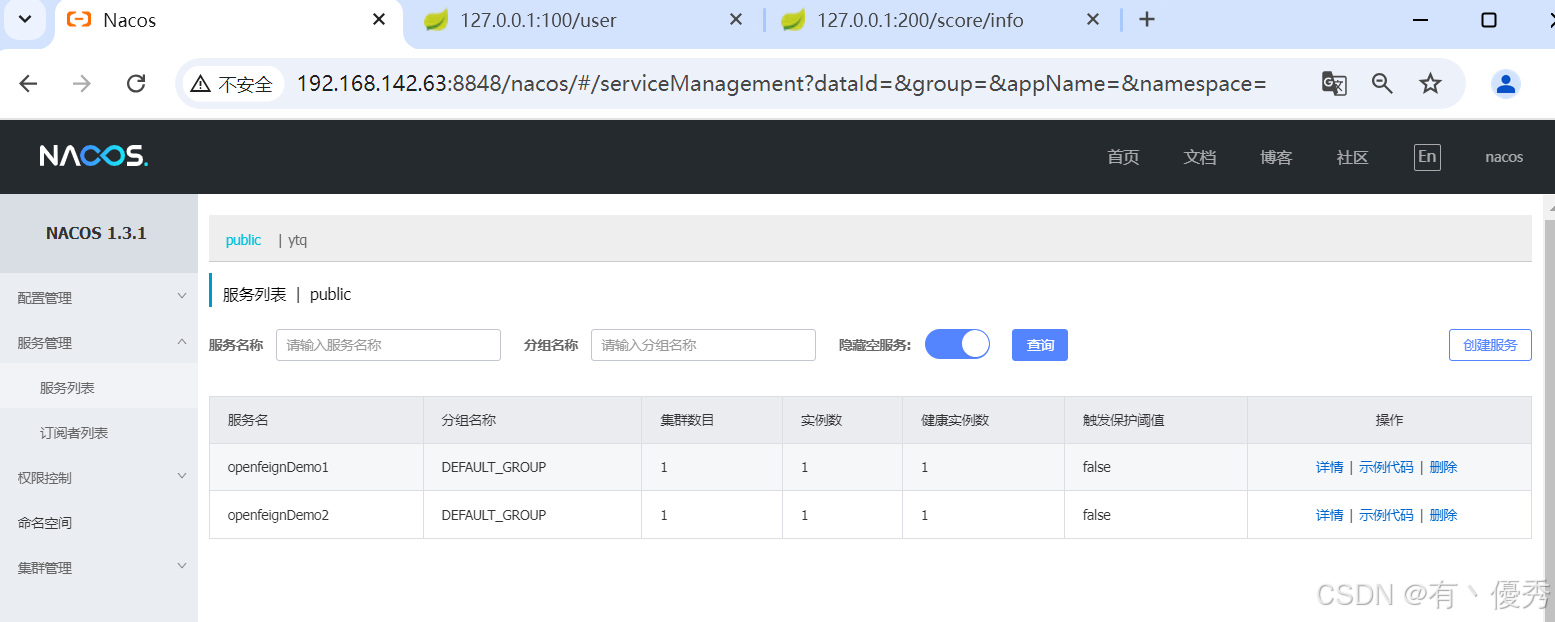Screen dimensions: 1555x622
Task: Reload the page with the refresh icon
Action: tap(135, 84)
